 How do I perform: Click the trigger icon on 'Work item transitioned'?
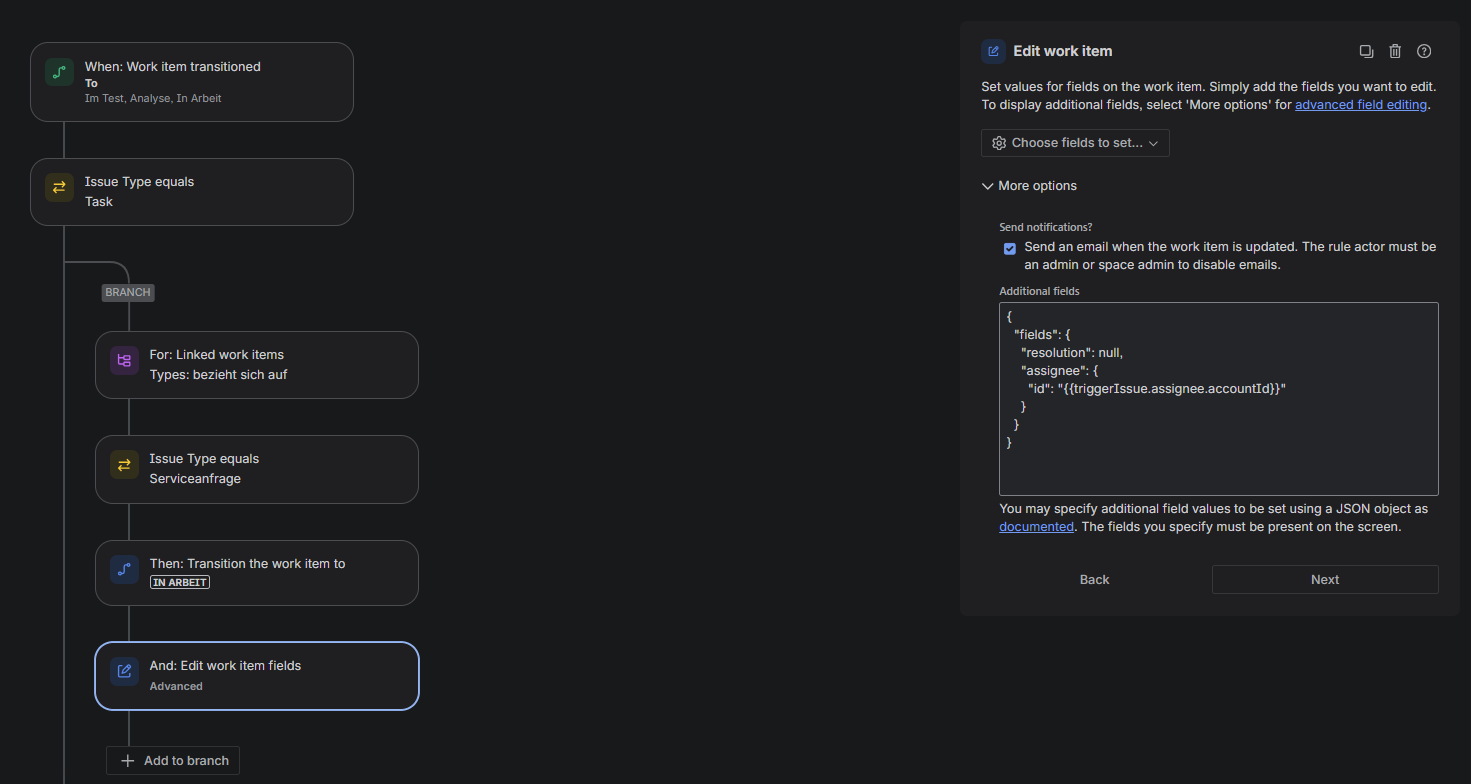[x=59, y=72]
